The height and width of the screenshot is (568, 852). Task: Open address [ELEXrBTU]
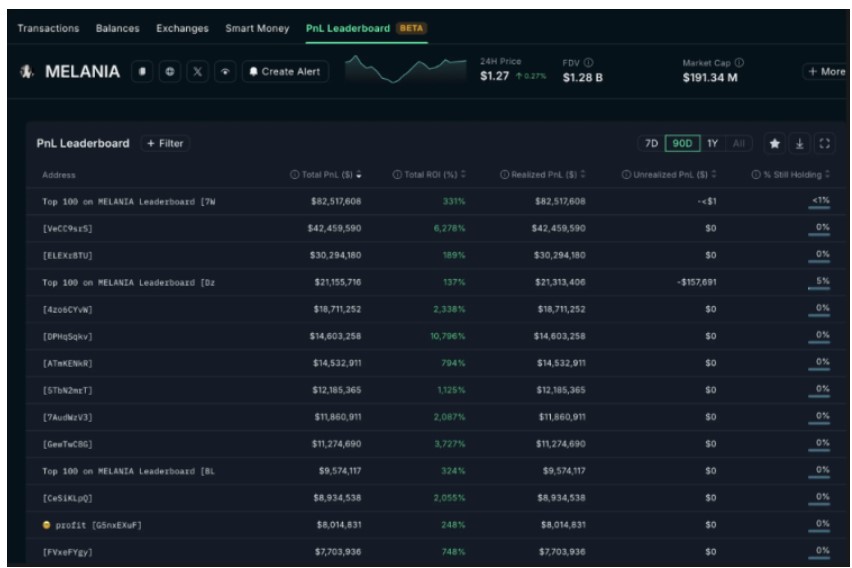[x=67, y=255]
